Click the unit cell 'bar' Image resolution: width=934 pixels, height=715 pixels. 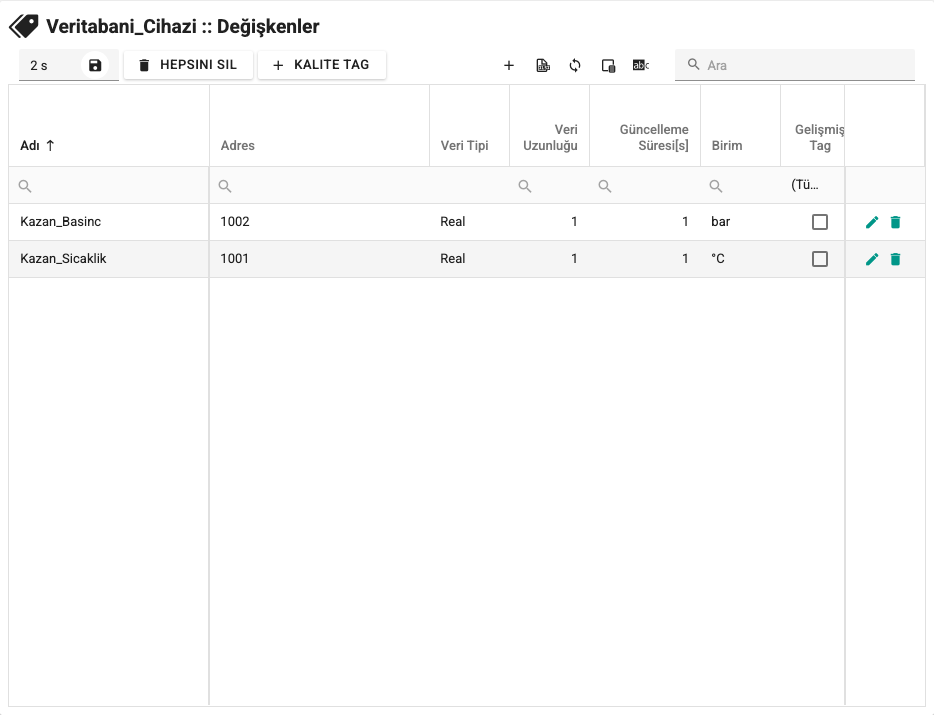click(740, 222)
